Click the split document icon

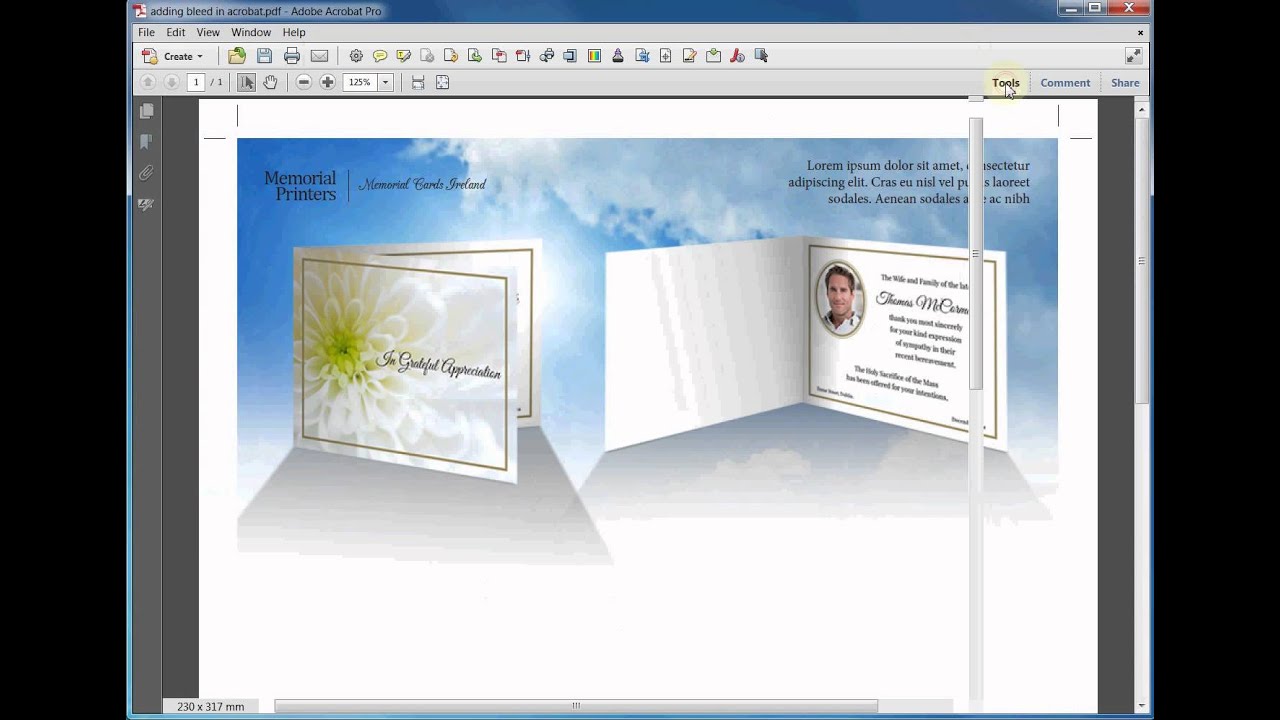pos(570,56)
